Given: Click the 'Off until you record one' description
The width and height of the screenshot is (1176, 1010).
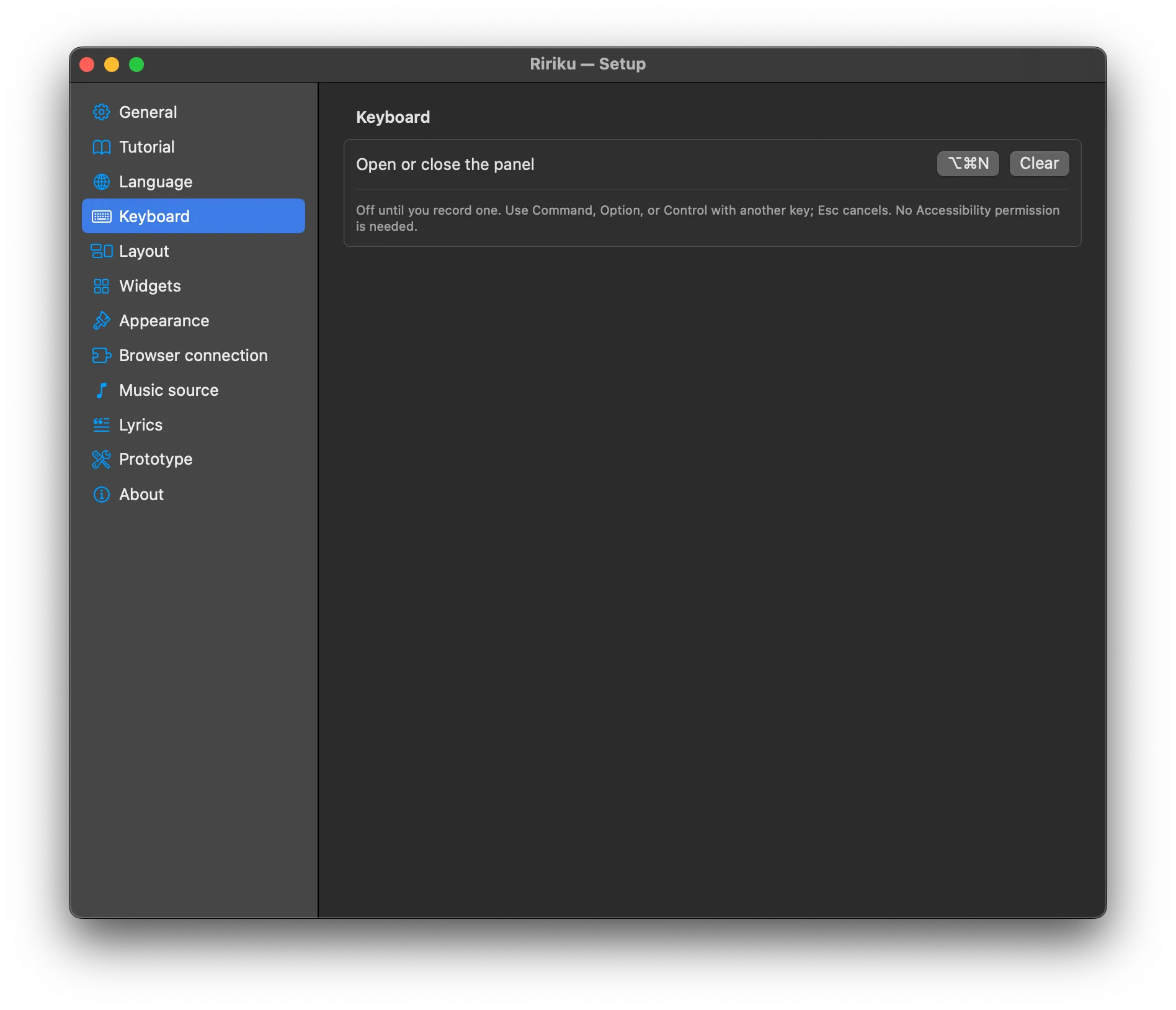Looking at the screenshot, I should (x=708, y=218).
